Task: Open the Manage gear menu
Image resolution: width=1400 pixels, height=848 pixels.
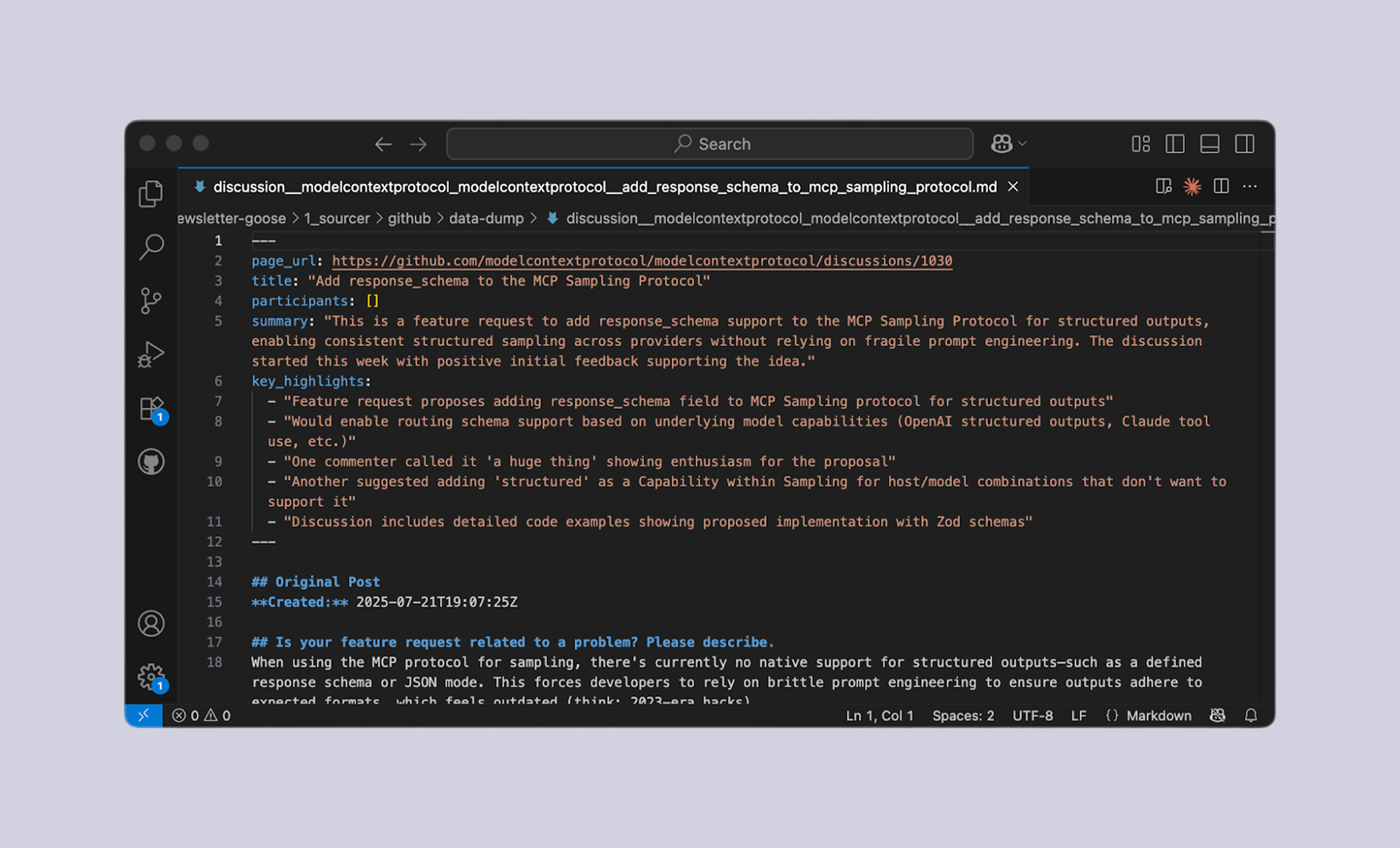Action: pos(152,678)
